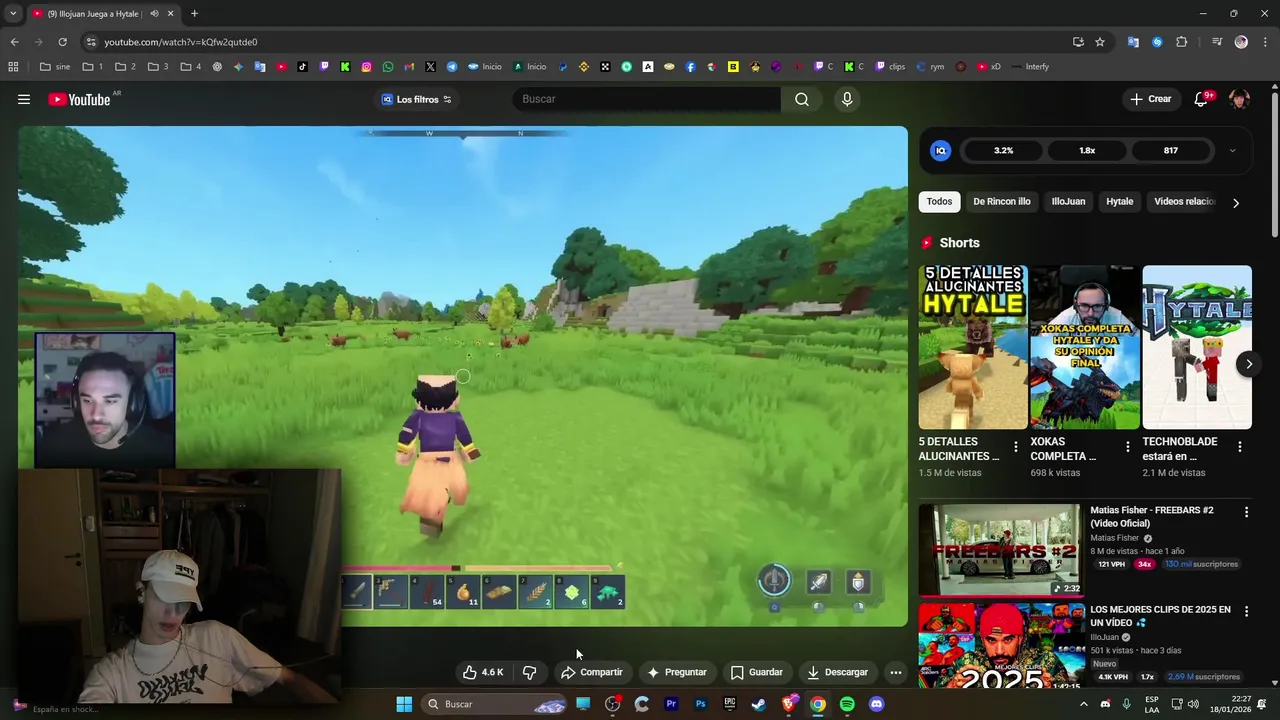Click the Crear button

pos(1150,99)
